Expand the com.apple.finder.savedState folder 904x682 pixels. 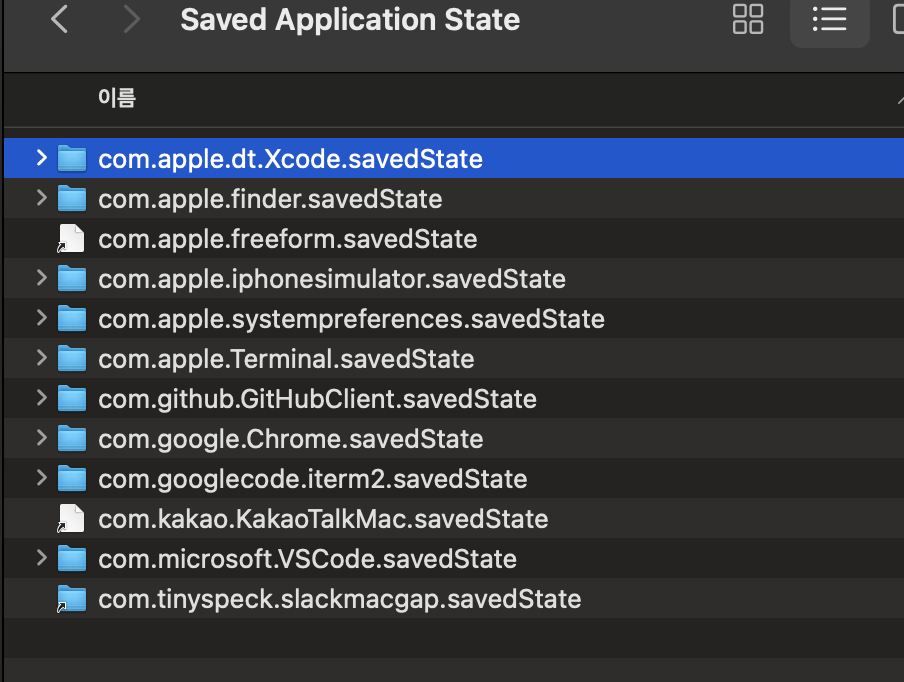click(x=41, y=198)
